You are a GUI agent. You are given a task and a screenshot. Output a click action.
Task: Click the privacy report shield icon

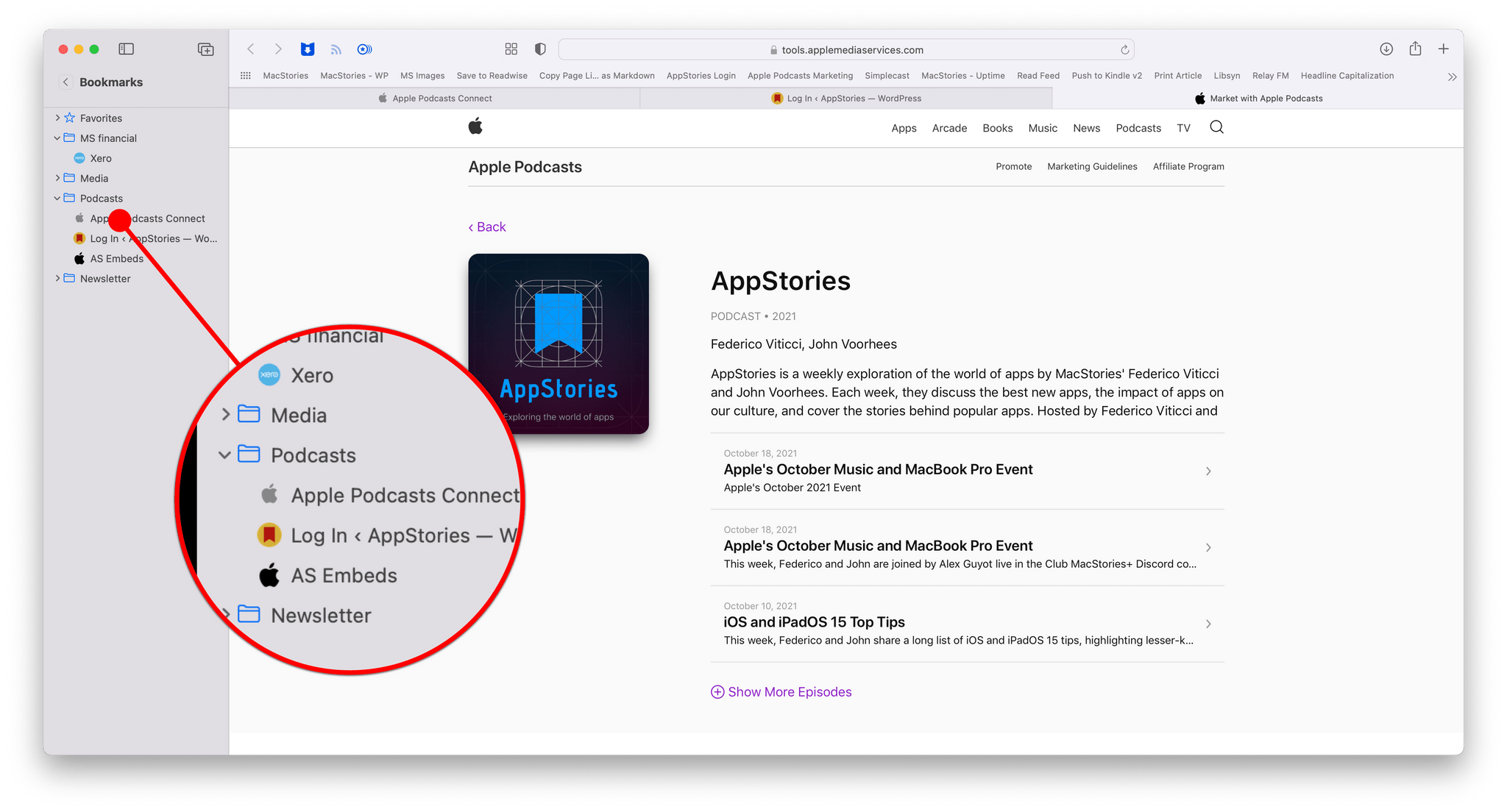click(540, 49)
